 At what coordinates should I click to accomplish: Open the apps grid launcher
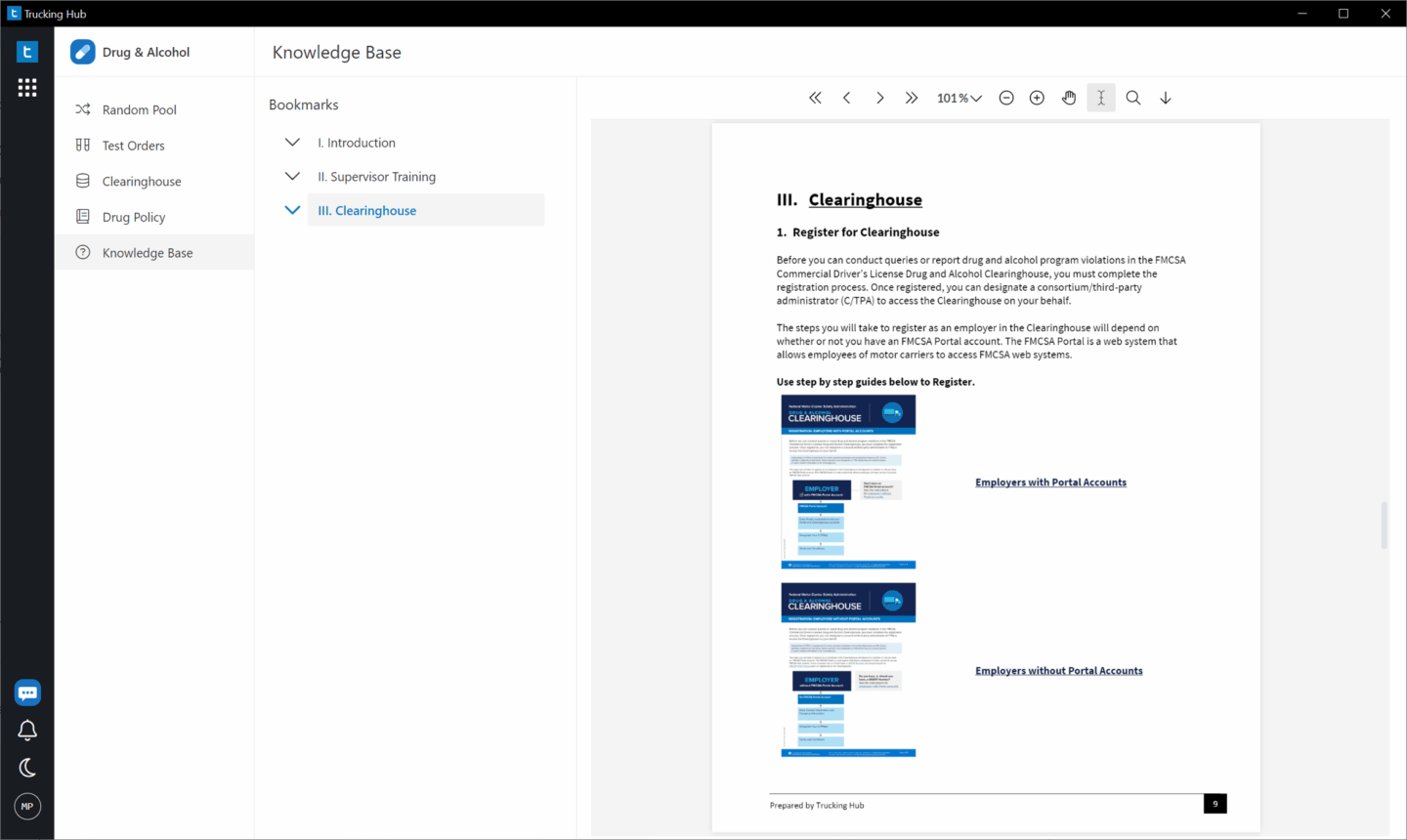pyautogui.click(x=27, y=88)
